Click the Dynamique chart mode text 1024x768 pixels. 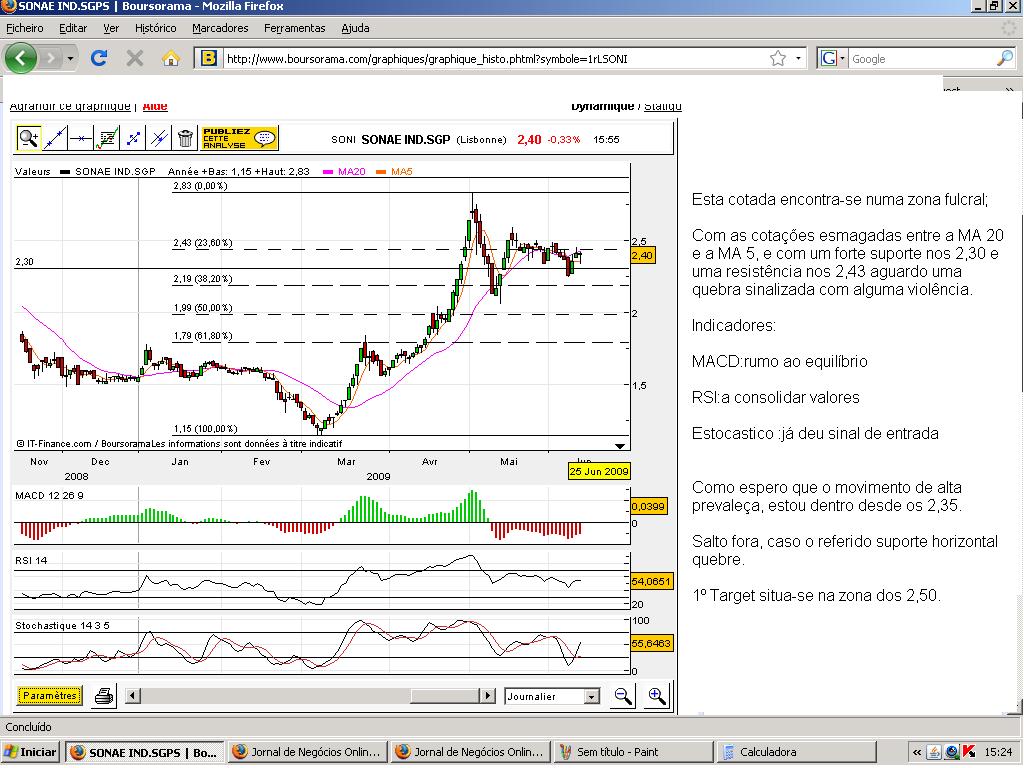[x=602, y=106]
